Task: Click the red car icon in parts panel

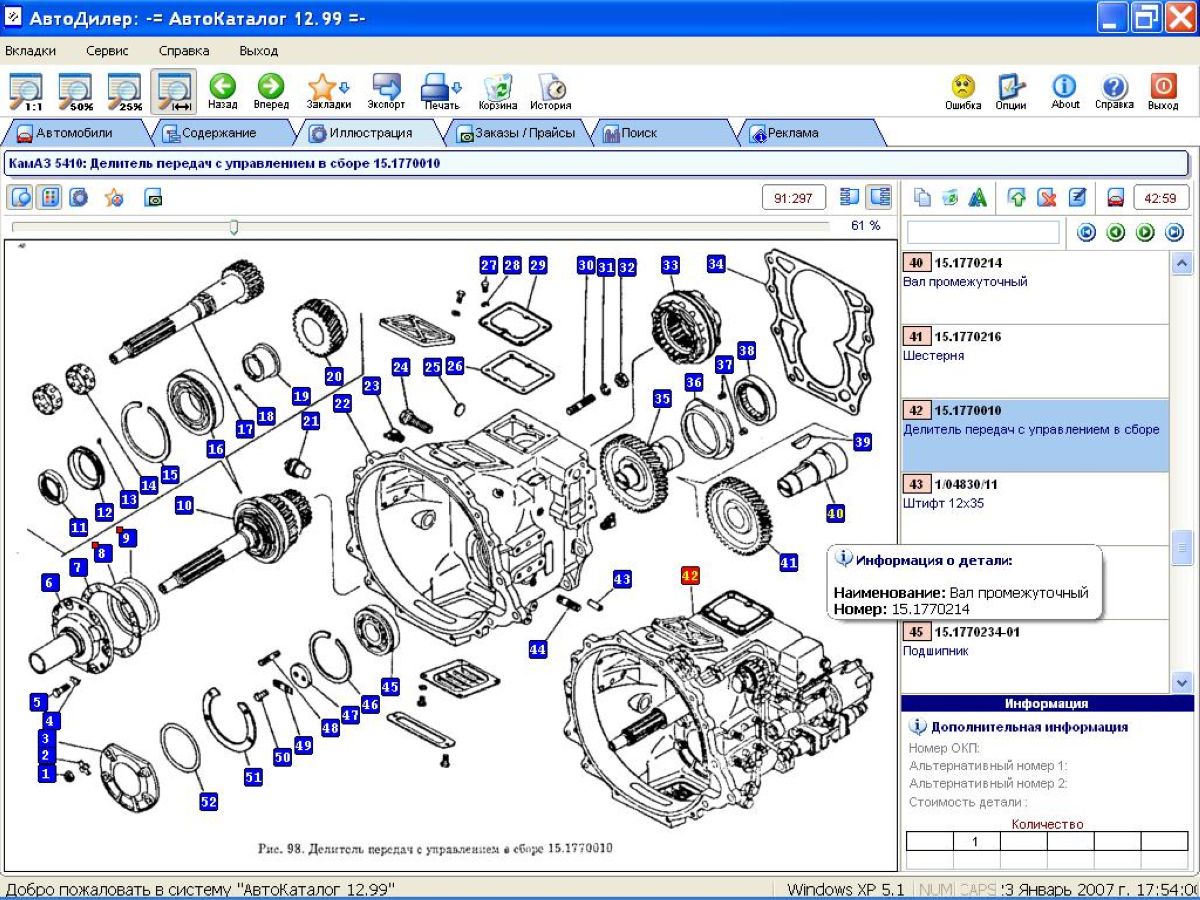Action: pyautogui.click(x=1117, y=197)
